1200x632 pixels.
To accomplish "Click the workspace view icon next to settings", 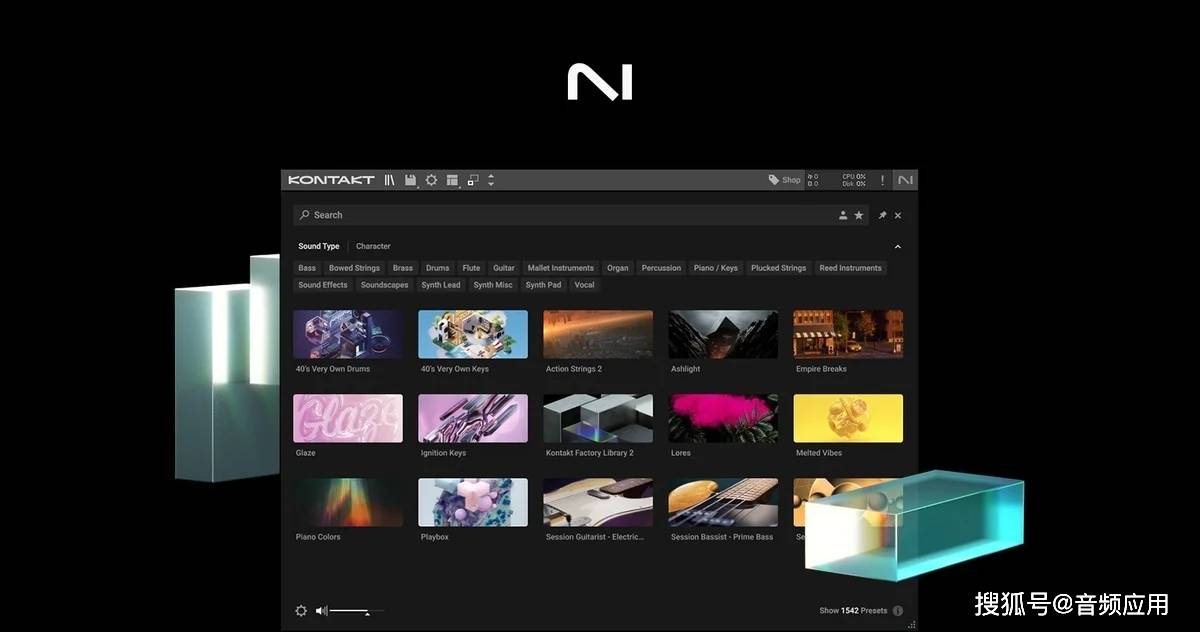I will click(452, 179).
